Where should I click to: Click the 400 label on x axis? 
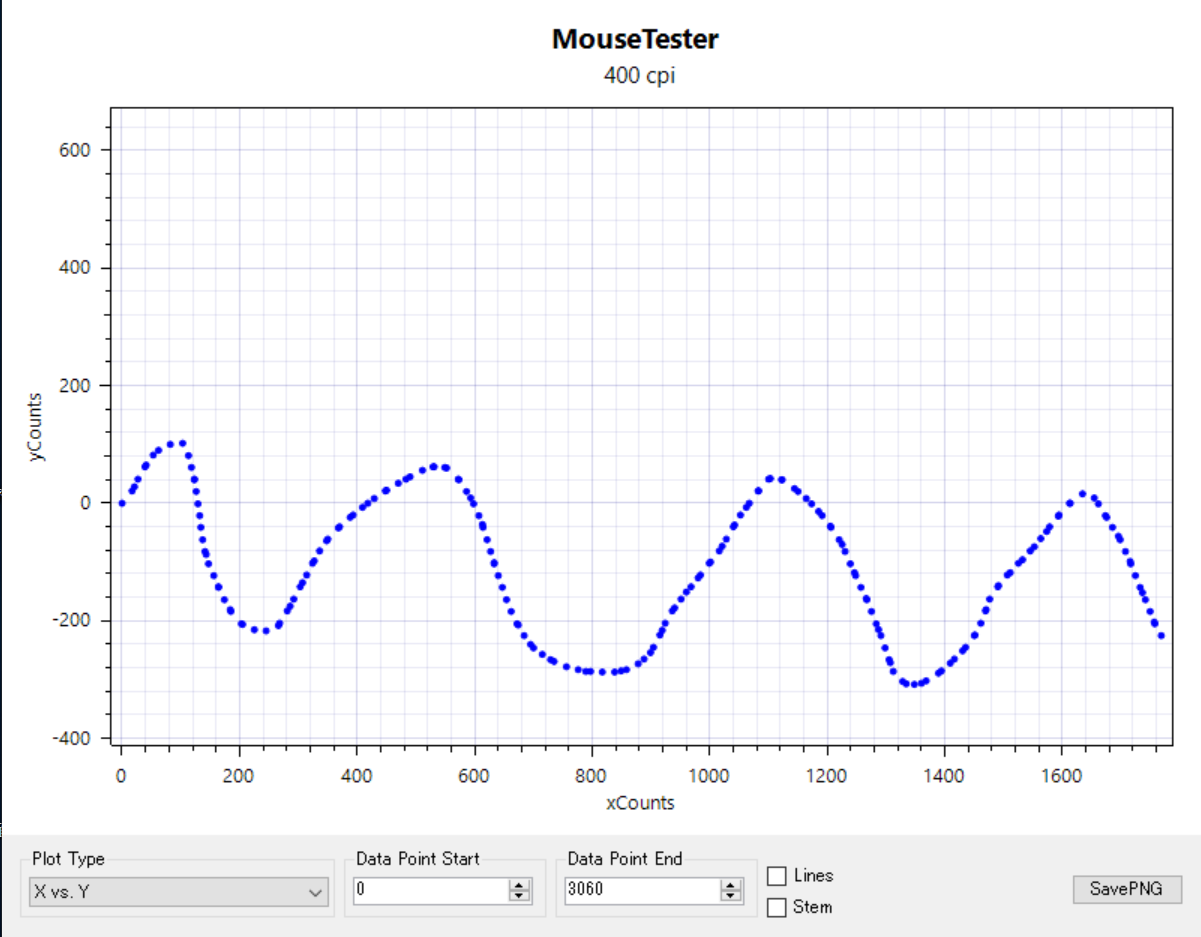pyautogui.click(x=356, y=775)
